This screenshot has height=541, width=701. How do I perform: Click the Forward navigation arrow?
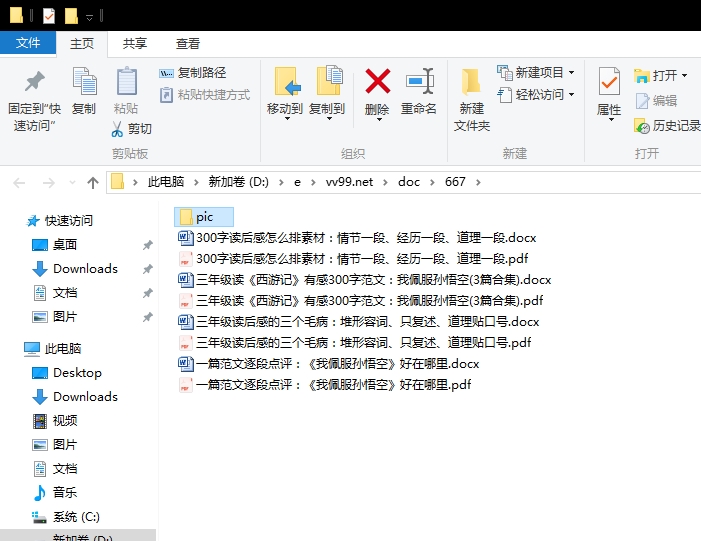(x=48, y=182)
